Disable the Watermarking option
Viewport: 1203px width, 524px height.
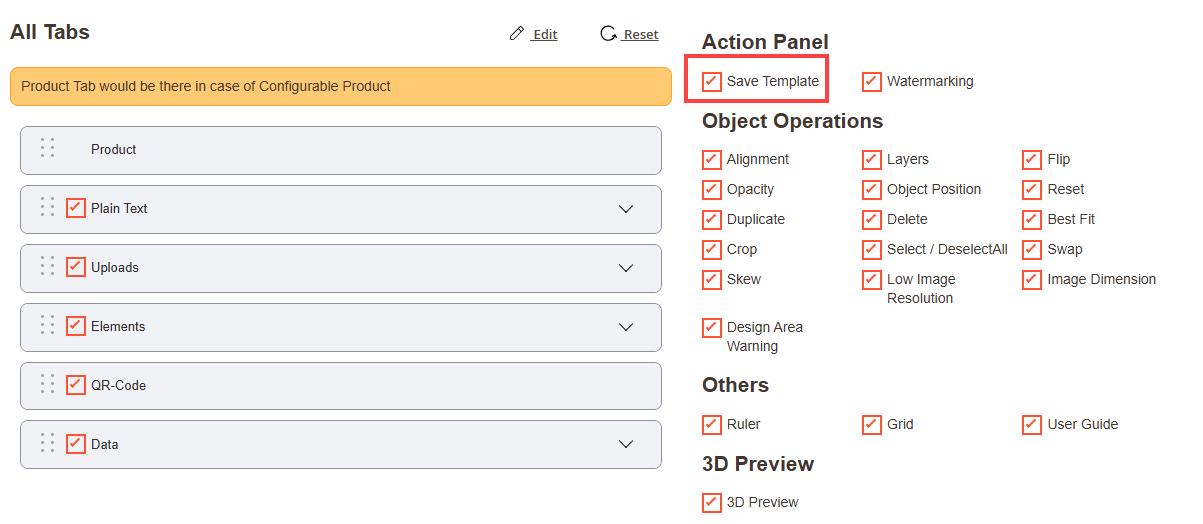pos(872,81)
